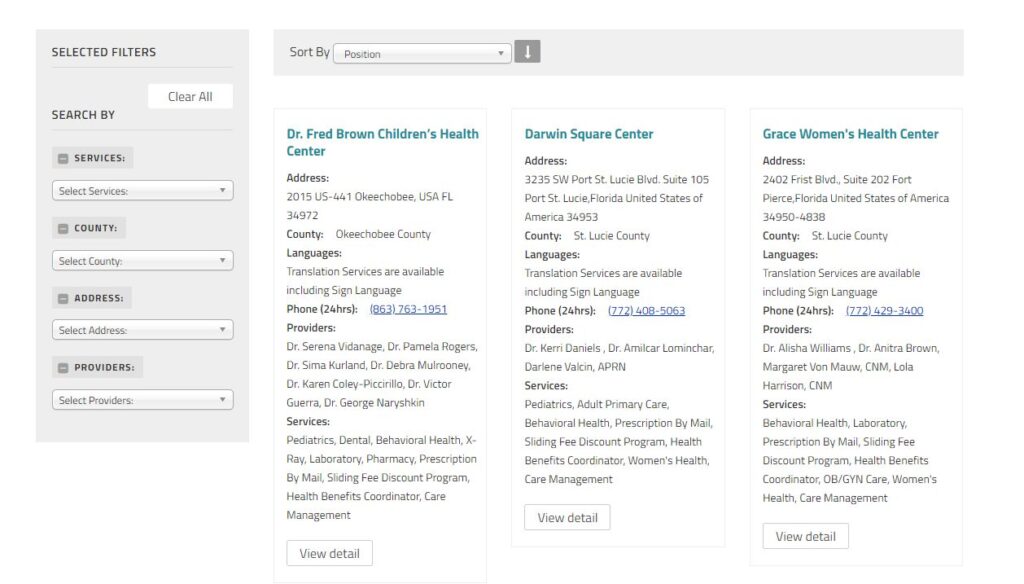This screenshot has height=584, width=1024.
Task: Call phone number (772) 408-5063
Action: tap(646, 311)
